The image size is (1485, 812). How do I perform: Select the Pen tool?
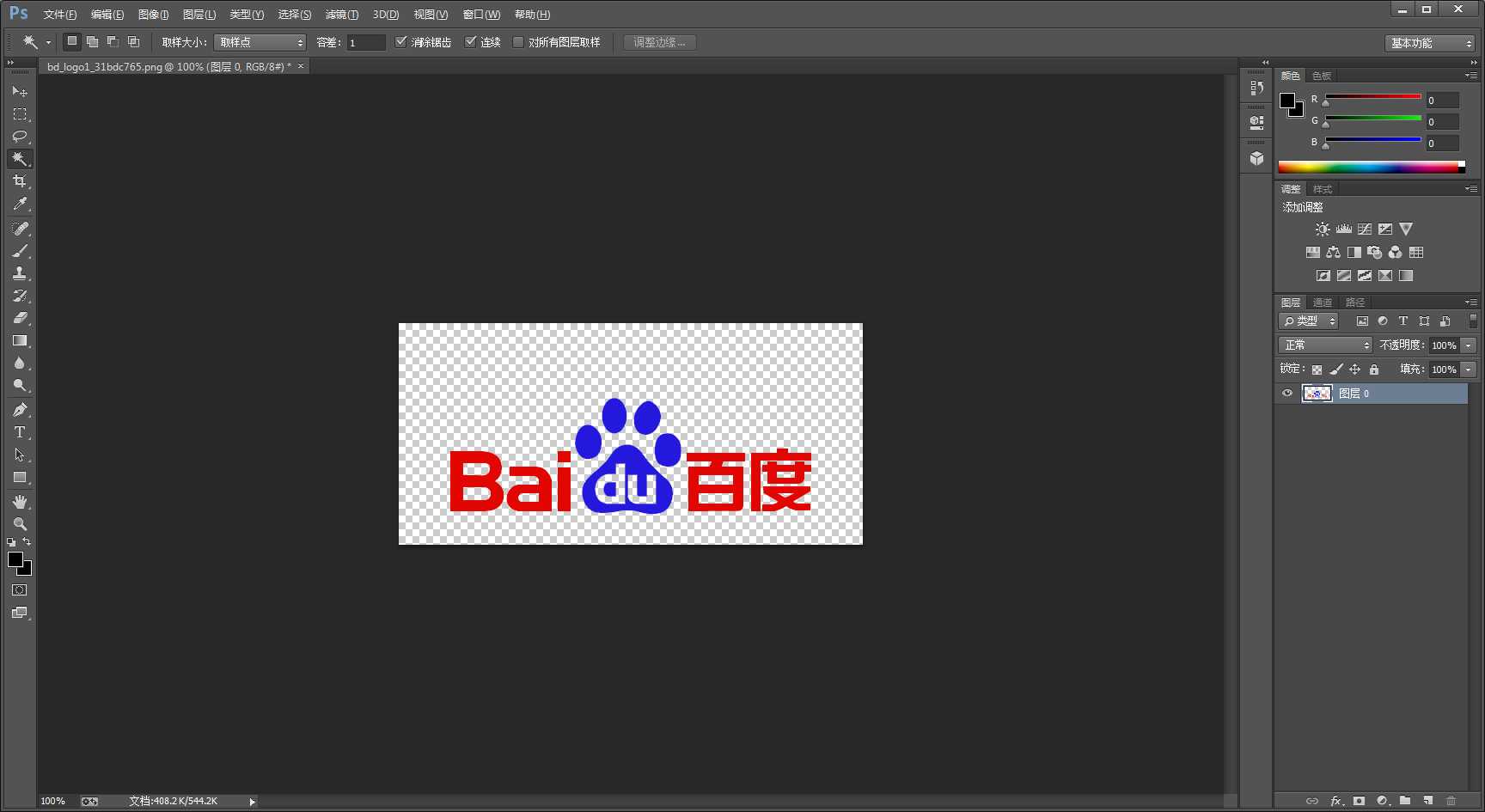point(20,410)
